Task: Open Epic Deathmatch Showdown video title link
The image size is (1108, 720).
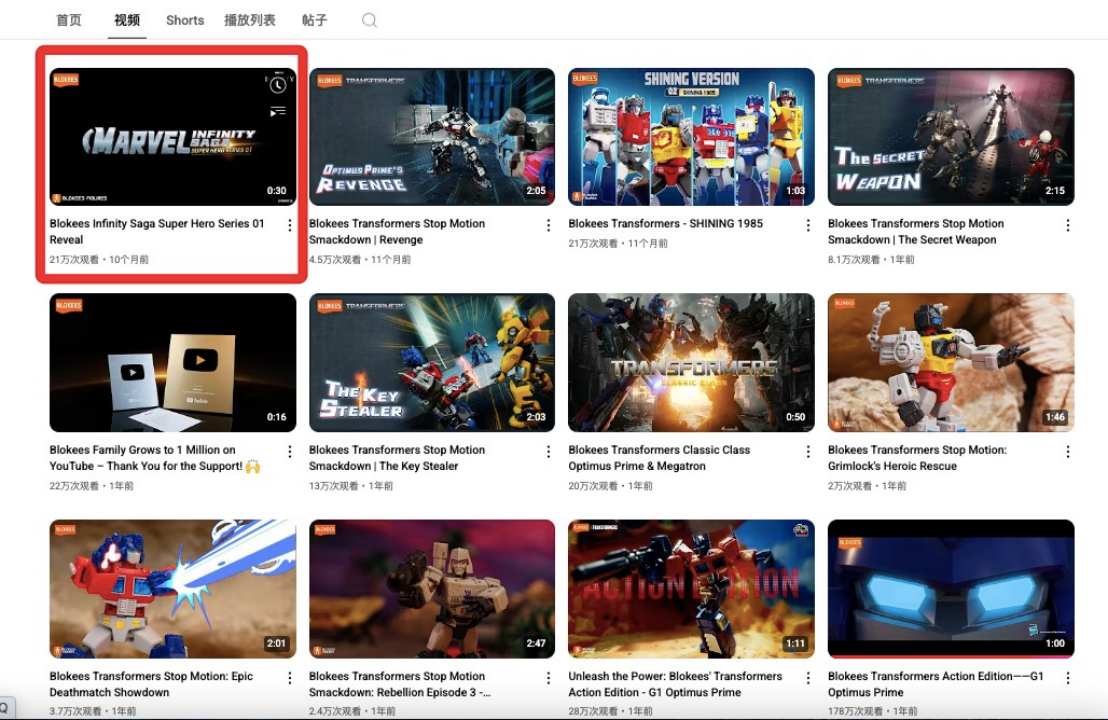Action: 151,684
